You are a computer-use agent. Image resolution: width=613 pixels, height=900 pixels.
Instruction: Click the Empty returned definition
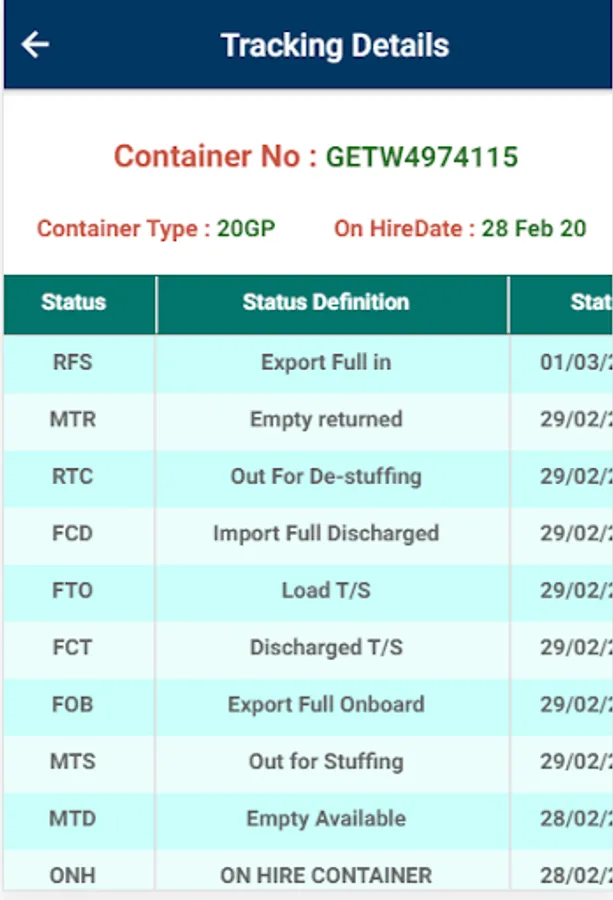326,420
